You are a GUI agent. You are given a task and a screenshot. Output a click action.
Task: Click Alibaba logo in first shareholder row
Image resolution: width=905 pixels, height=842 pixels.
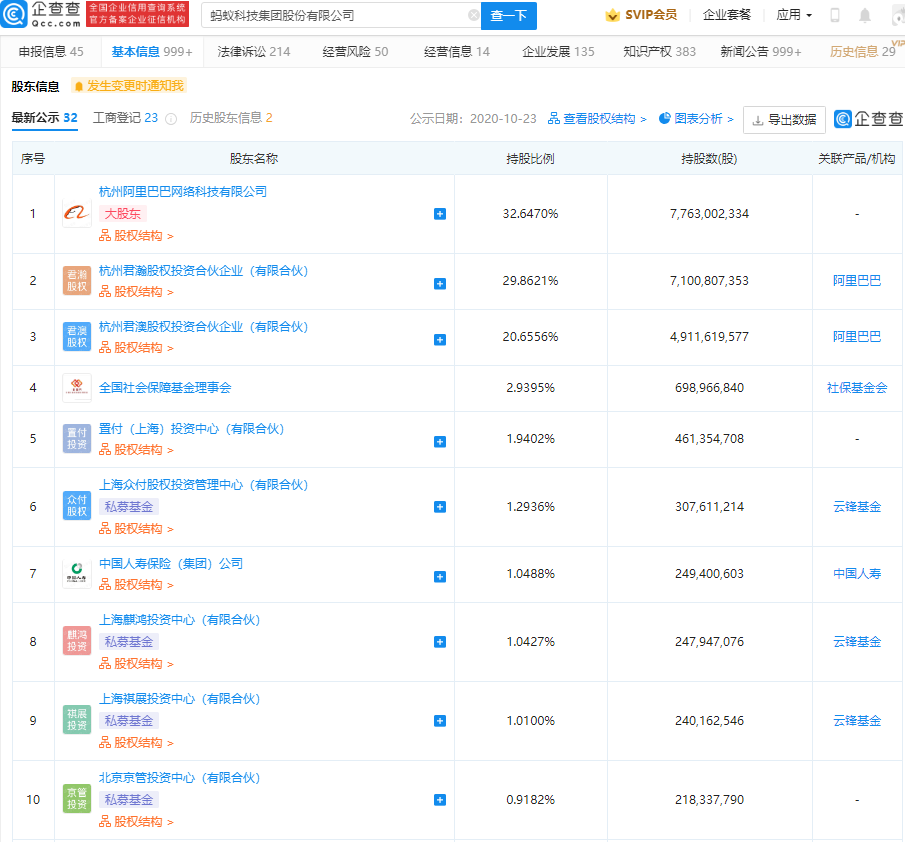pos(77,214)
